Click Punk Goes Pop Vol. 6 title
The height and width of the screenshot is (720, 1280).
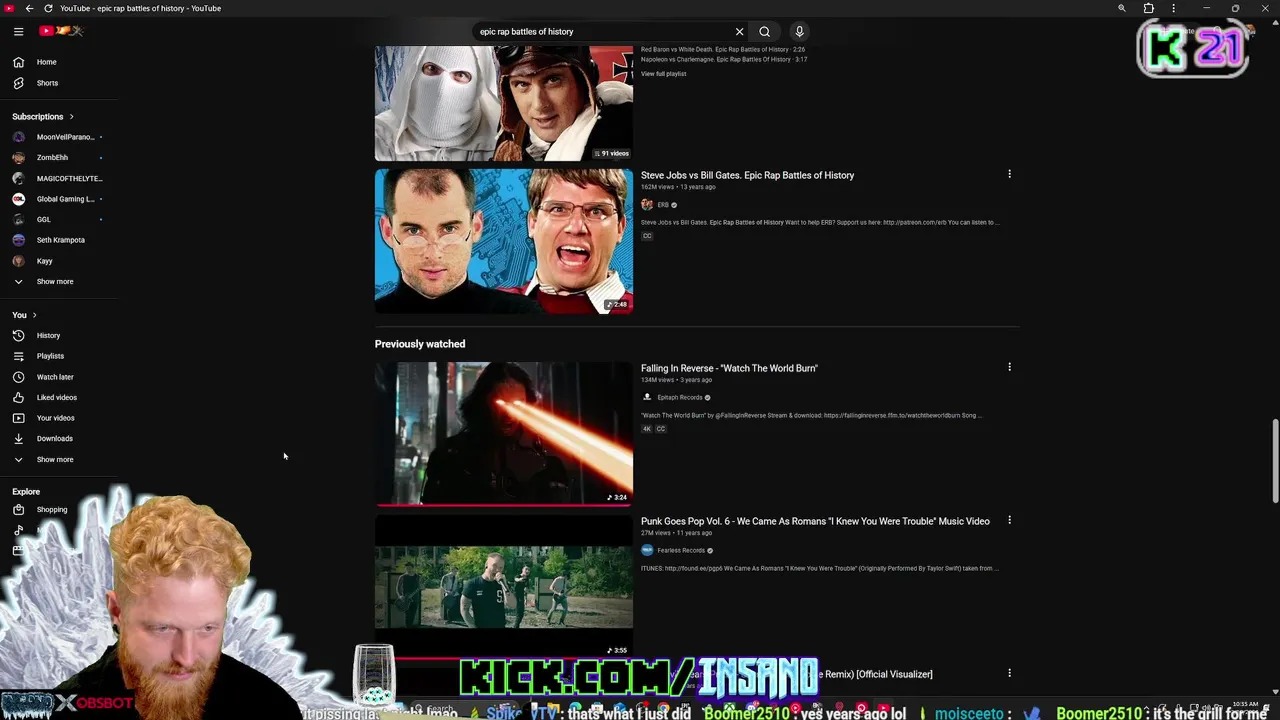[815, 521]
